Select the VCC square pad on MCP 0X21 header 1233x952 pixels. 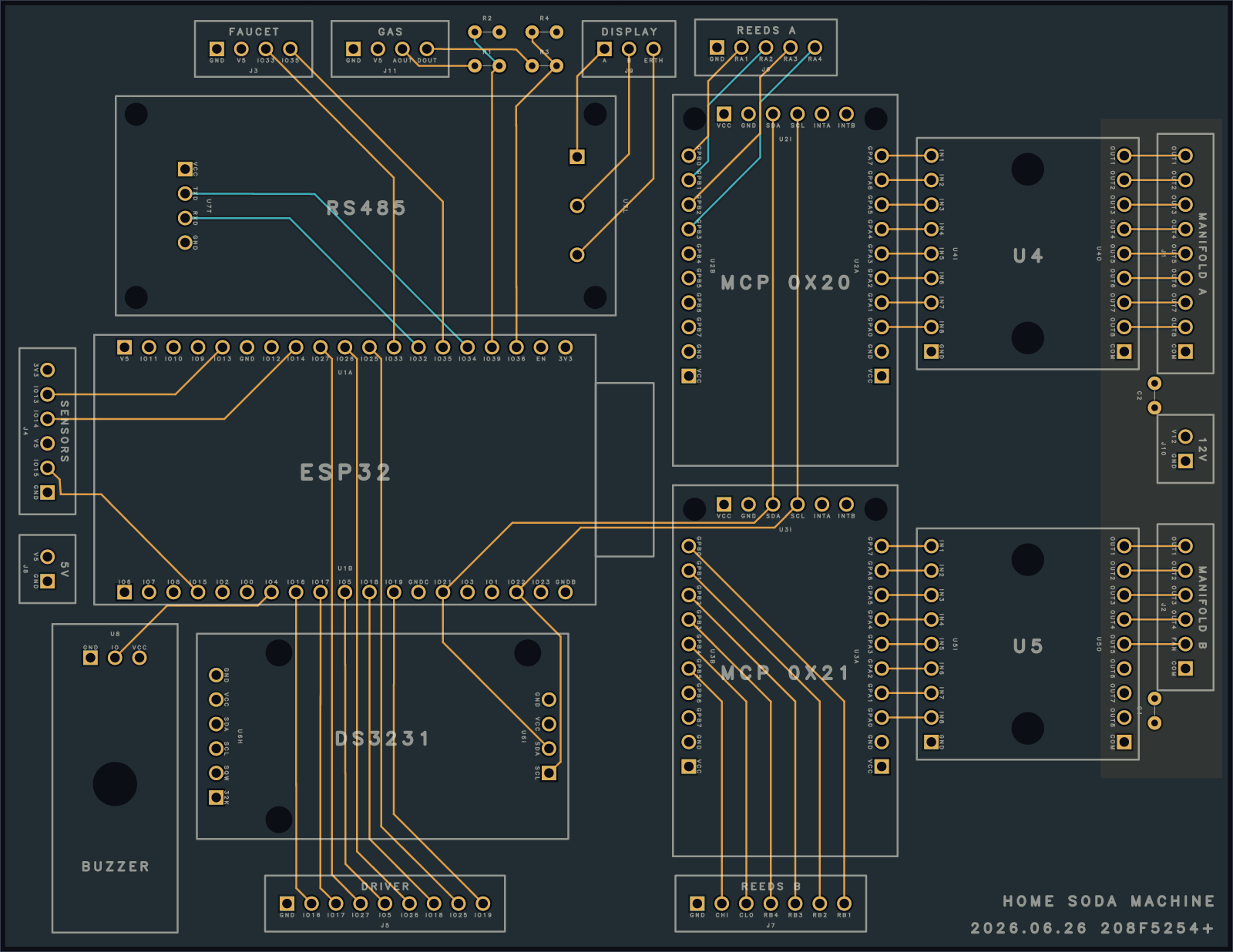724,504
